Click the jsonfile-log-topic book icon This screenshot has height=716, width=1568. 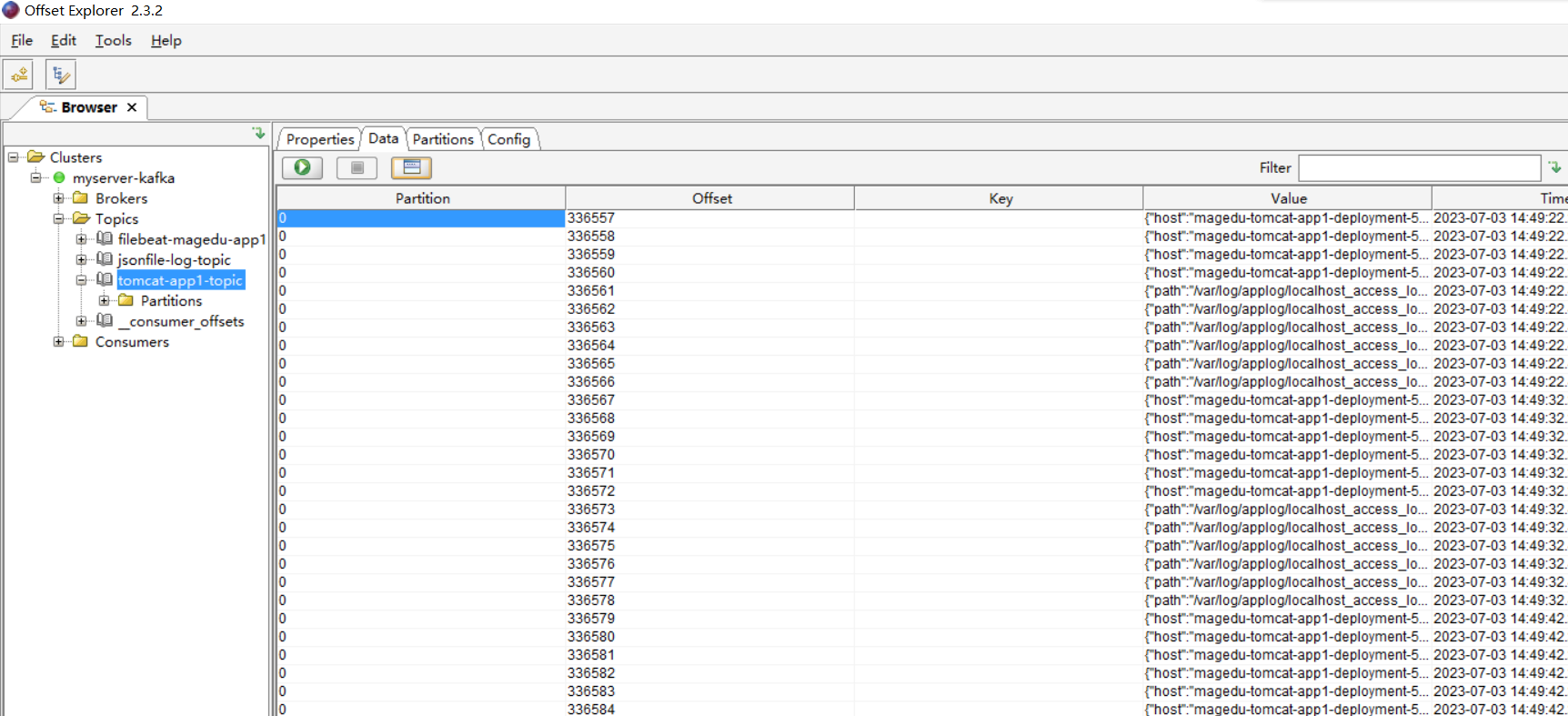105,260
